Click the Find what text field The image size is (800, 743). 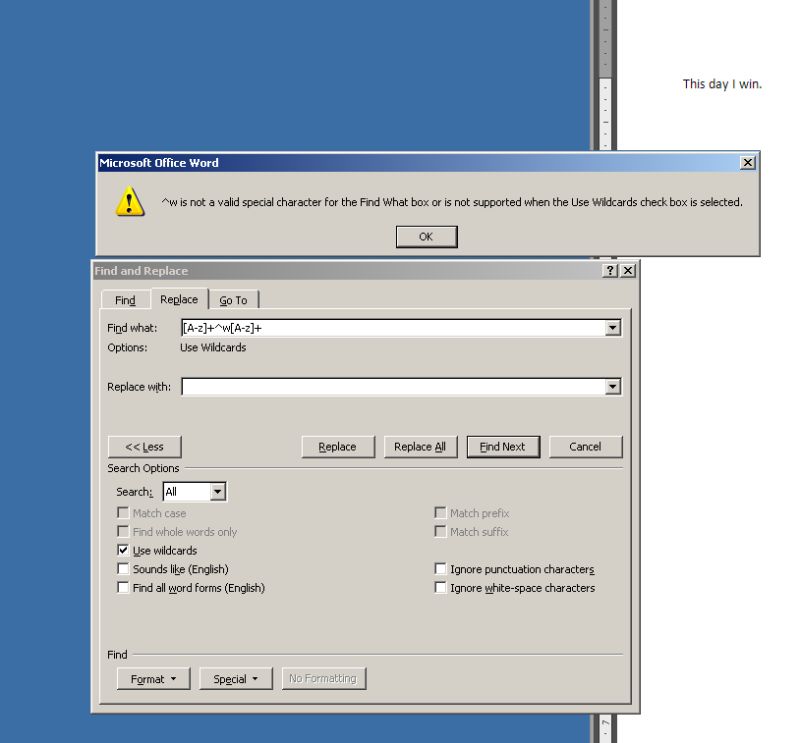pos(393,328)
